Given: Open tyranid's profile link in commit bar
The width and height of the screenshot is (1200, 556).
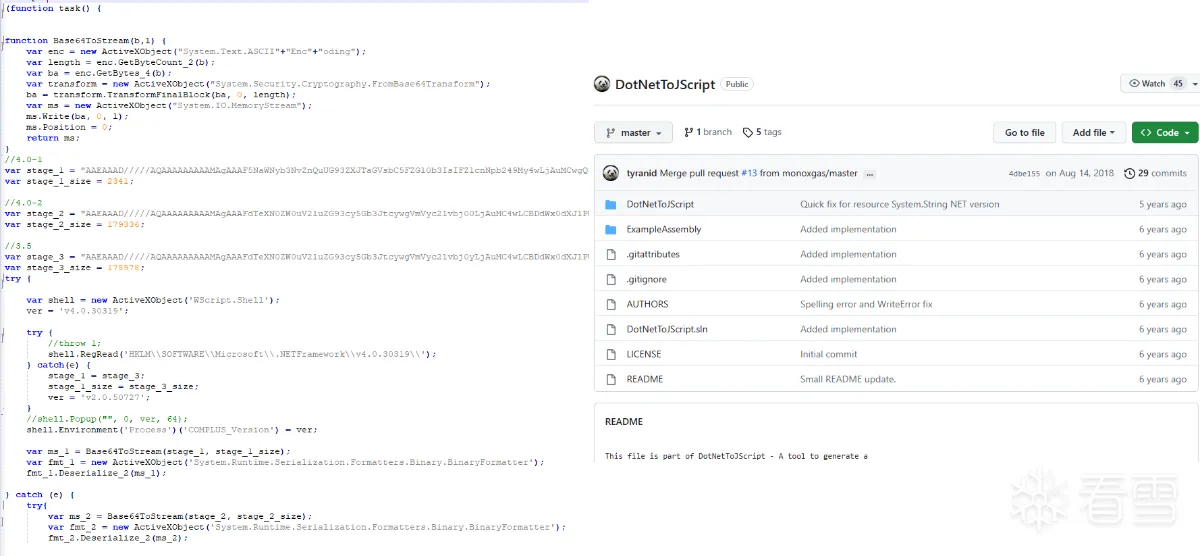Looking at the screenshot, I should (x=641, y=173).
